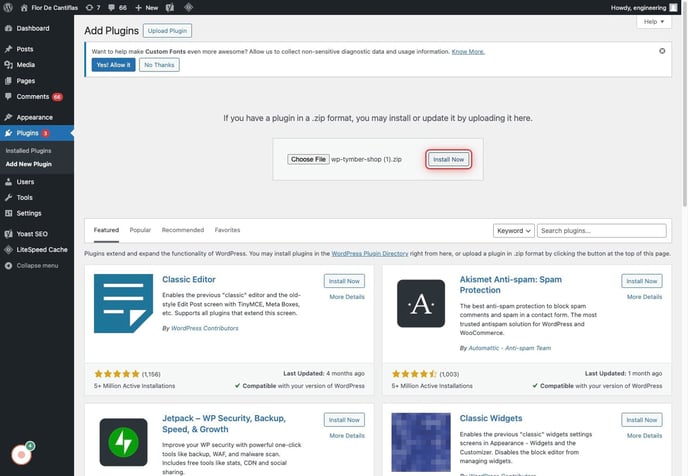This screenshot has height=476, width=688.
Task: Click the Search plugins input field
Action: click(602, 230)
